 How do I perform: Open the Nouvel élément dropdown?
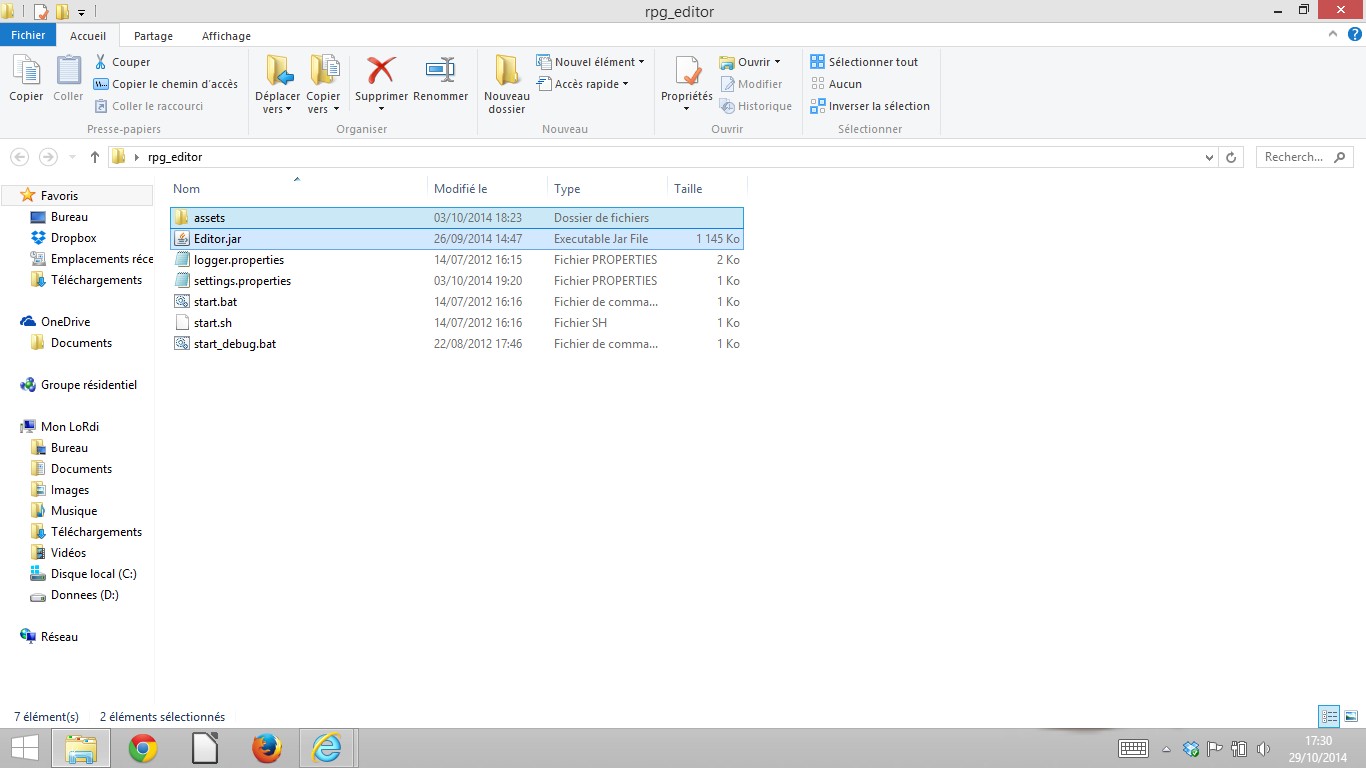[x=590, y=62]
